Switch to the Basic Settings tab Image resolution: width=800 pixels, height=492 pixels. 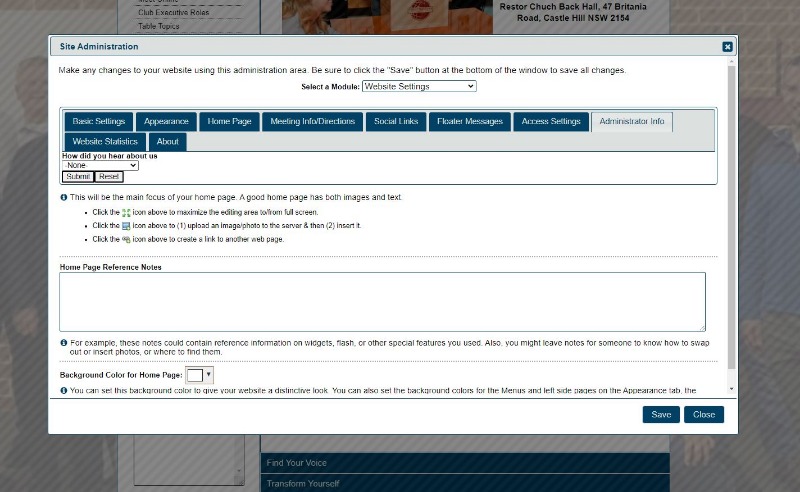(98, 121)
